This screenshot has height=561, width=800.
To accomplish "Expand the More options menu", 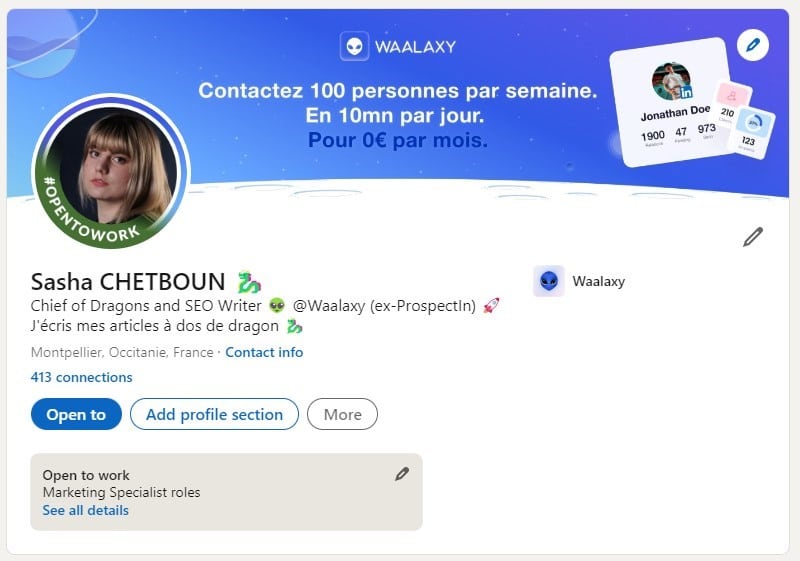I will pyautogui.click(x=342, y=414).
